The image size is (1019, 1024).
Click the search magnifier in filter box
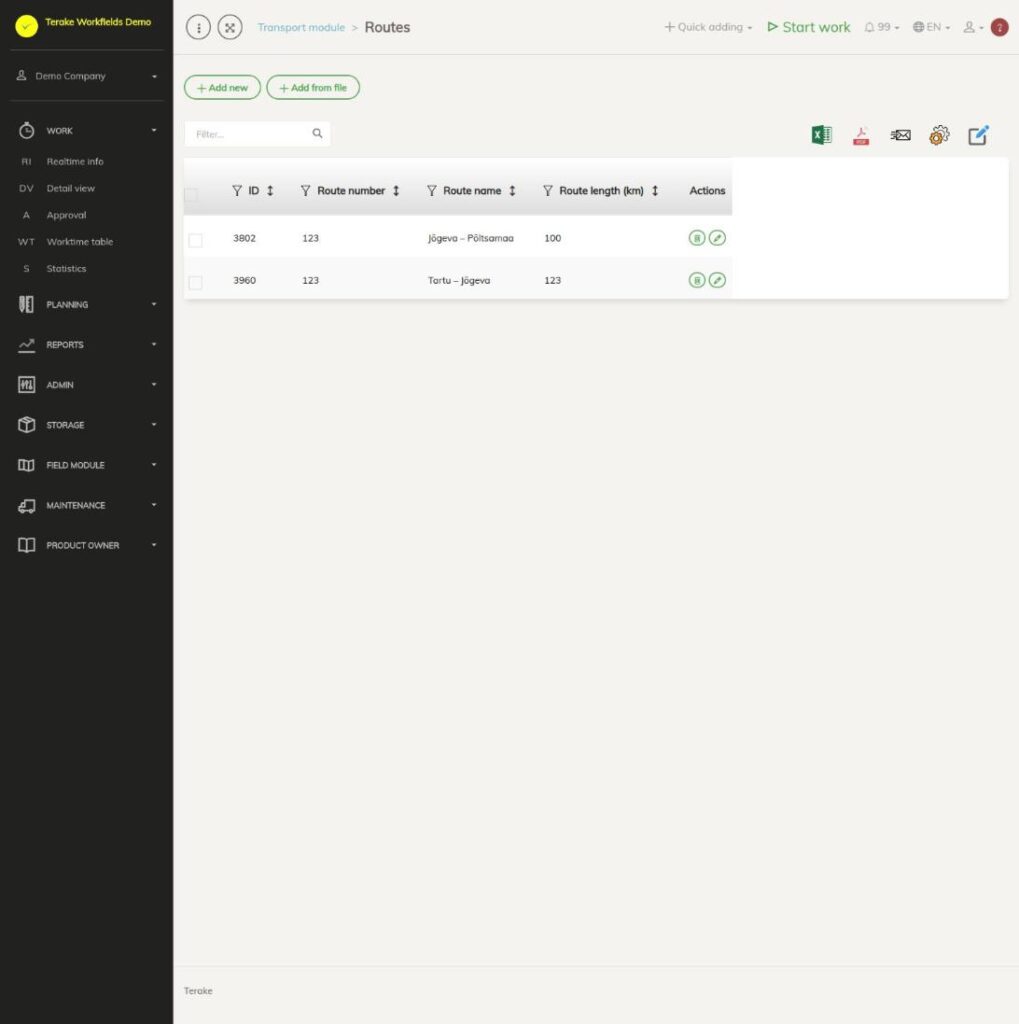317,133
